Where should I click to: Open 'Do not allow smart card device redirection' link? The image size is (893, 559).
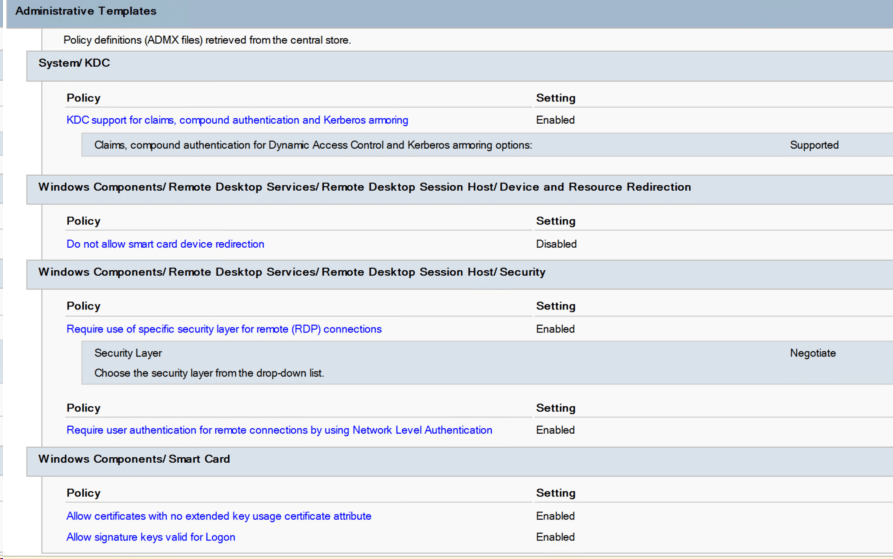(x=165, y=244)
